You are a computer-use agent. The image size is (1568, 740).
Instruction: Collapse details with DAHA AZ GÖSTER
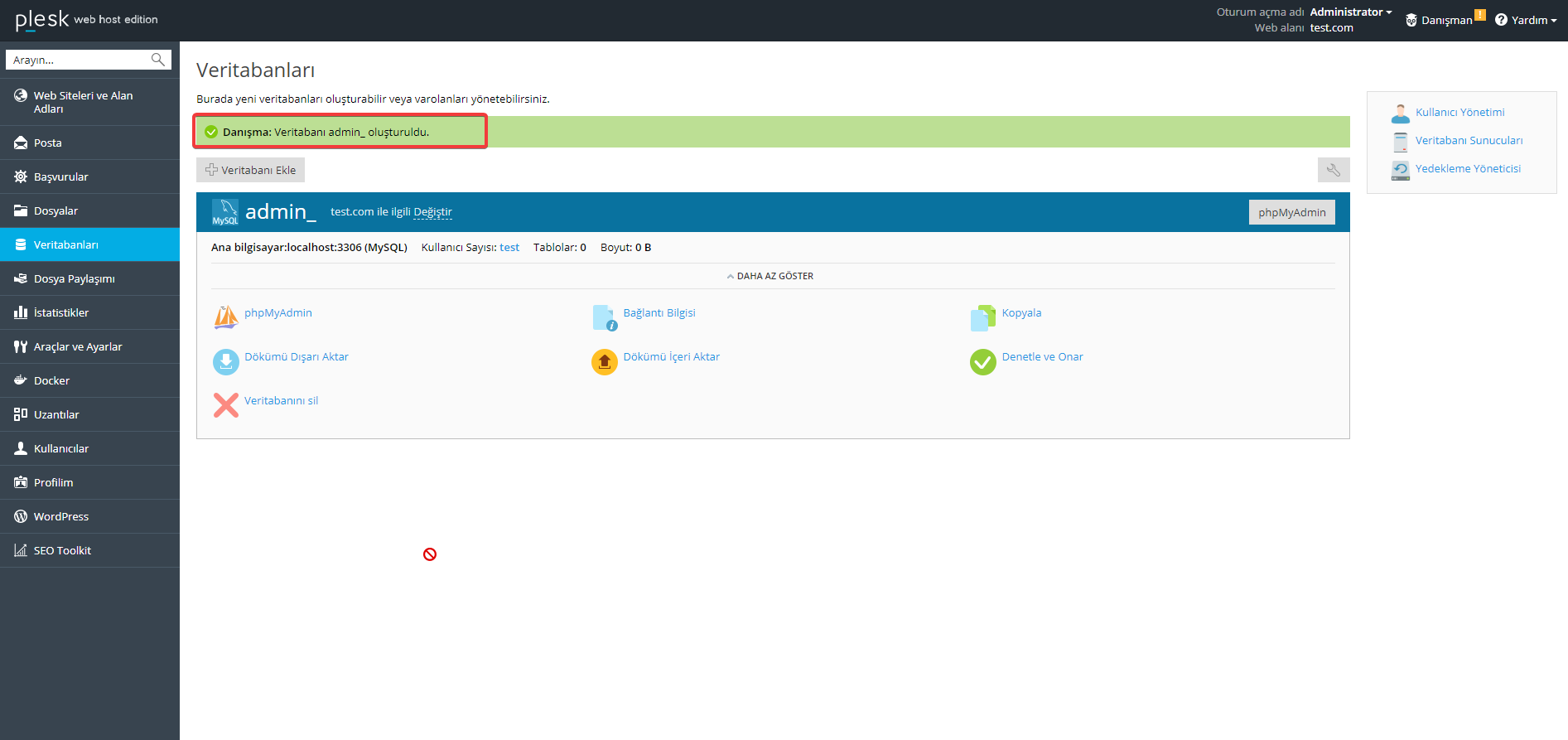click(x=770, y=276)
